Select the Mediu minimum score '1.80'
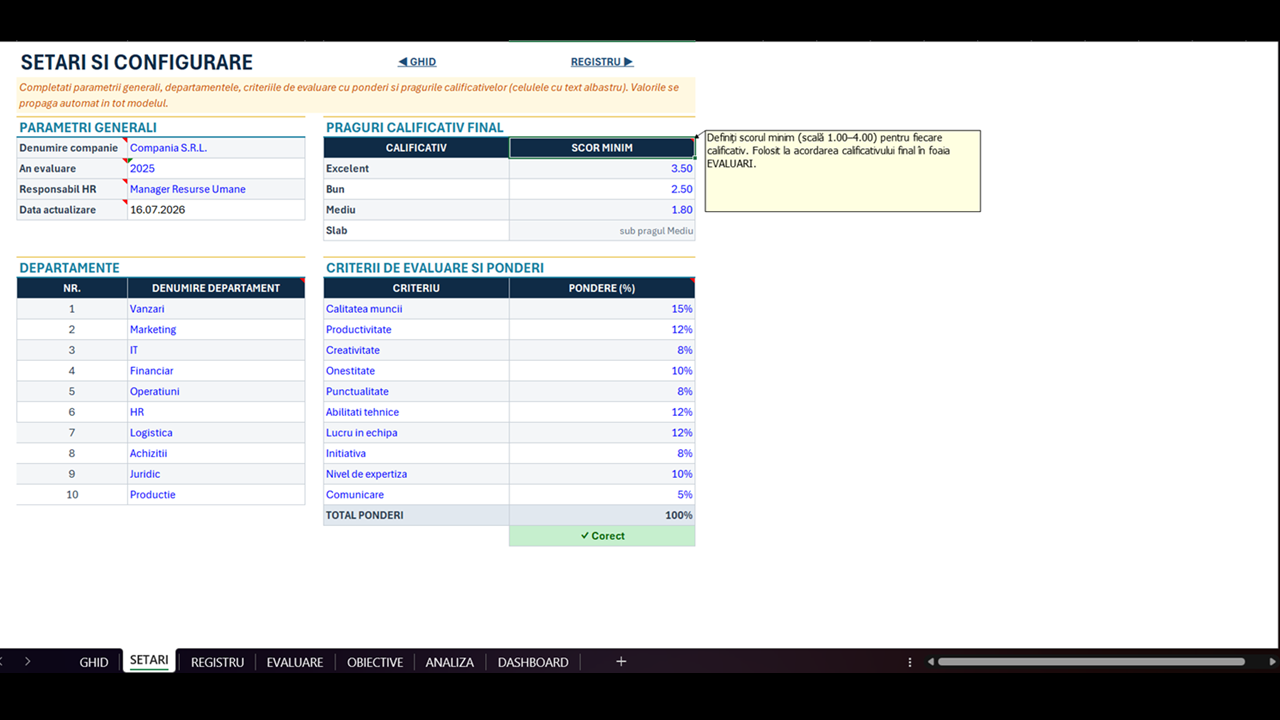1280x720 pixels. click(x=602, y=210)
